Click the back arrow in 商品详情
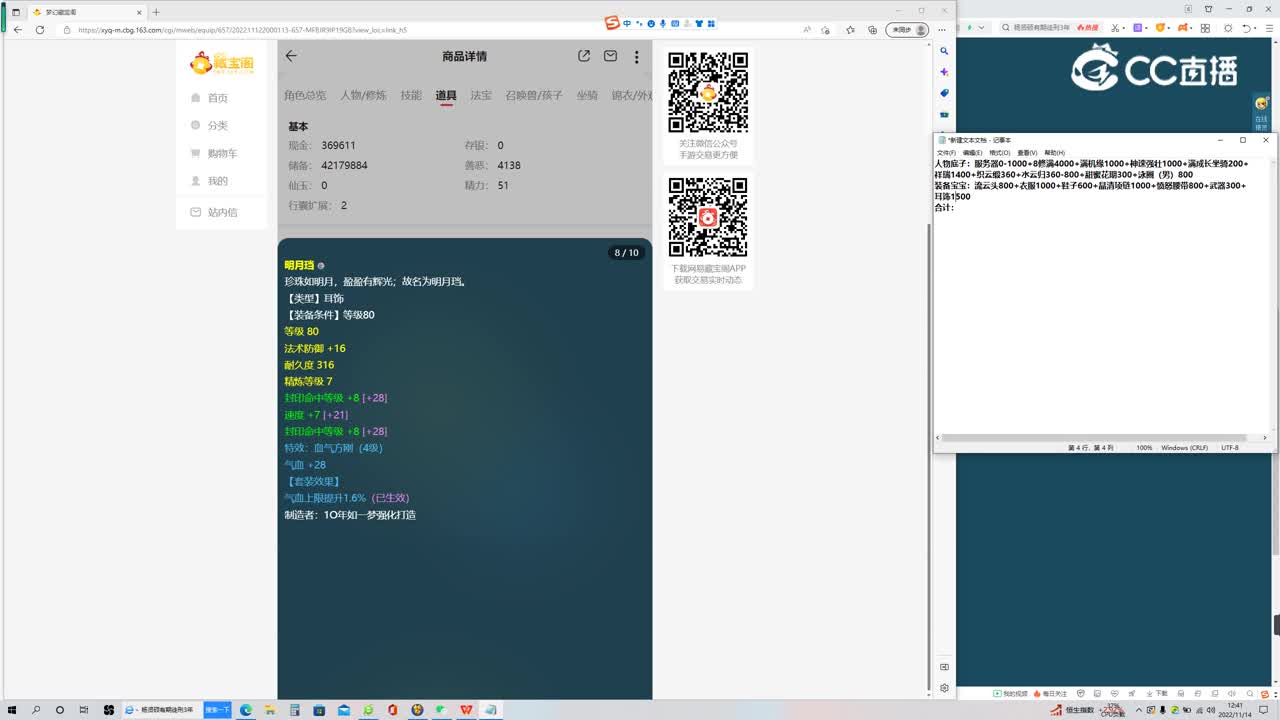The height and width of the screenshot is (720, 1280). 290,56
